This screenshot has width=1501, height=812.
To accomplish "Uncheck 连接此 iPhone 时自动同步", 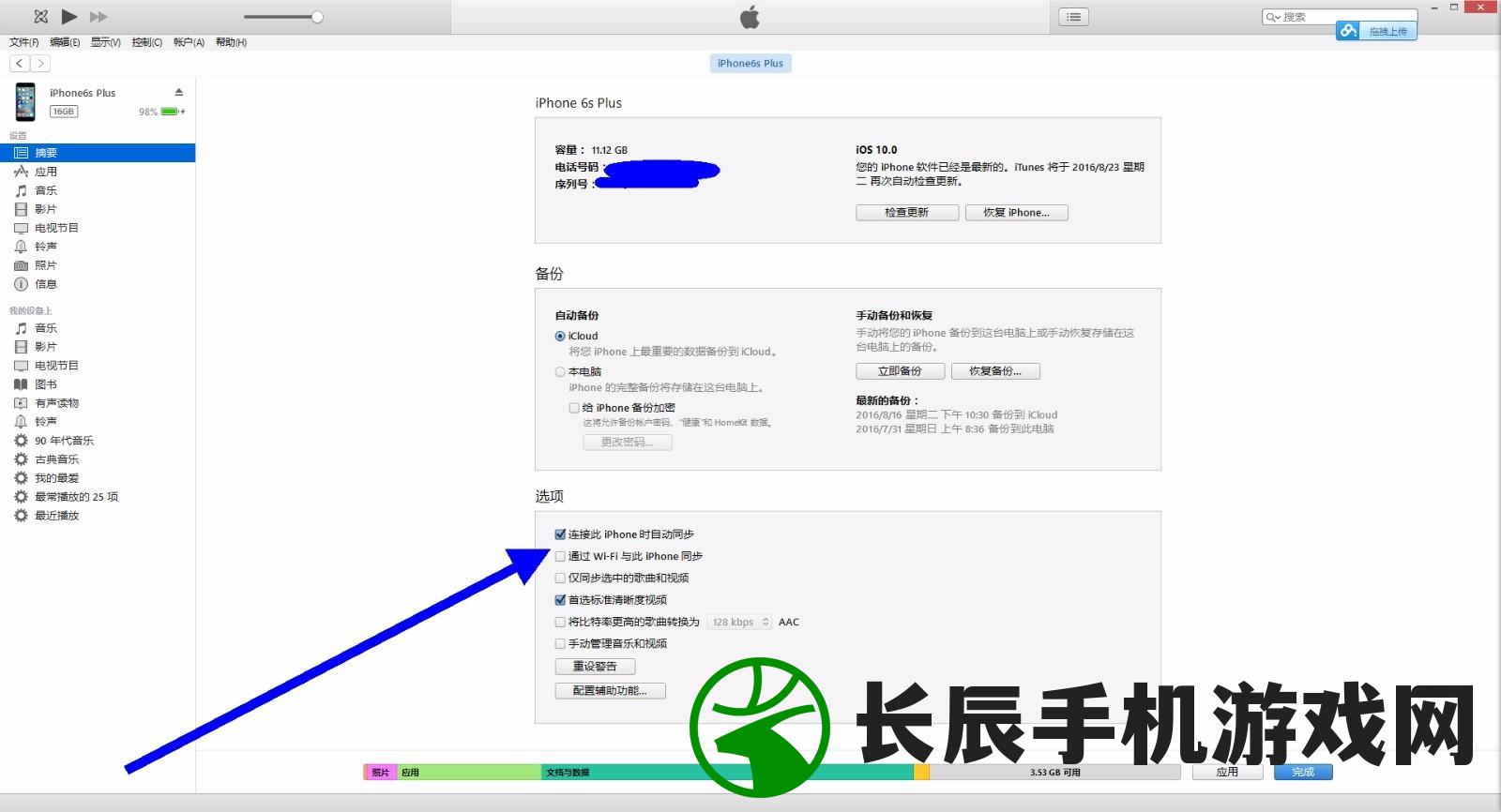I will [560, 534].
